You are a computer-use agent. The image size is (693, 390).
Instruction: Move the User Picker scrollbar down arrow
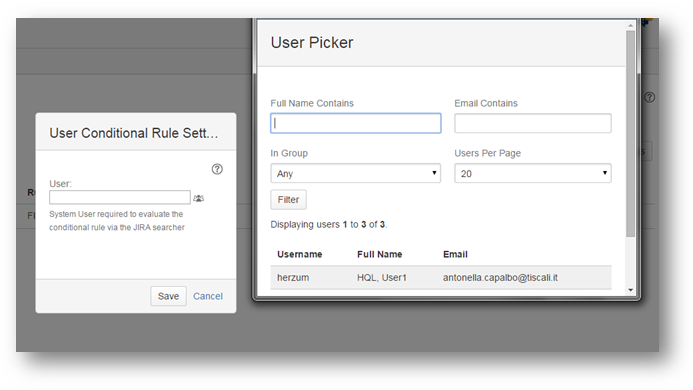click(631, 290)
